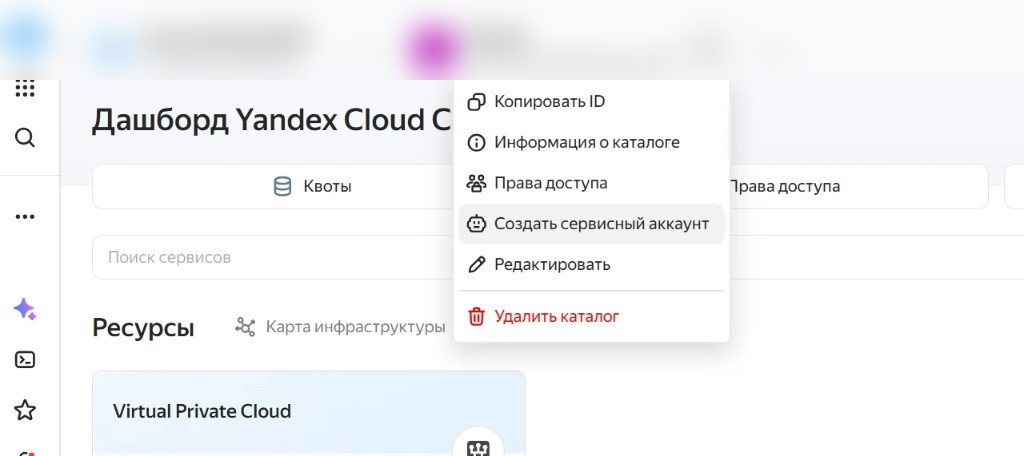Click the Ресурсы heading
Screen dimensions: 1024x456
coord(143,327)
